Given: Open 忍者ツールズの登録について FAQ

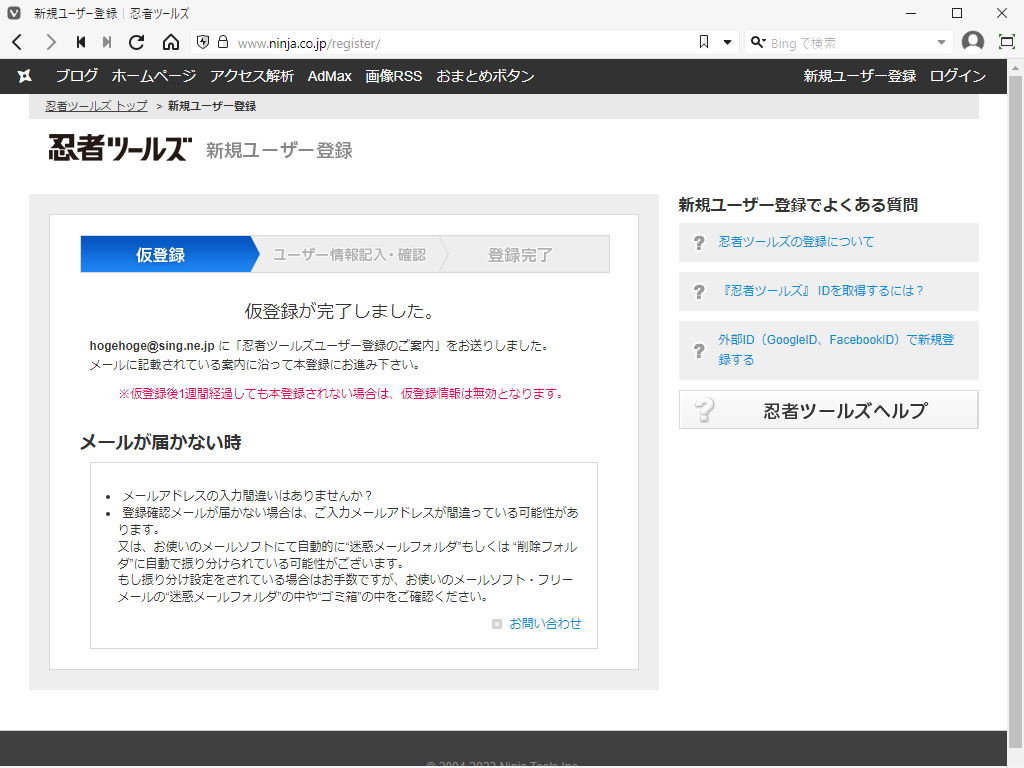Looking at the screenshot, I should (x=796, y=242).
